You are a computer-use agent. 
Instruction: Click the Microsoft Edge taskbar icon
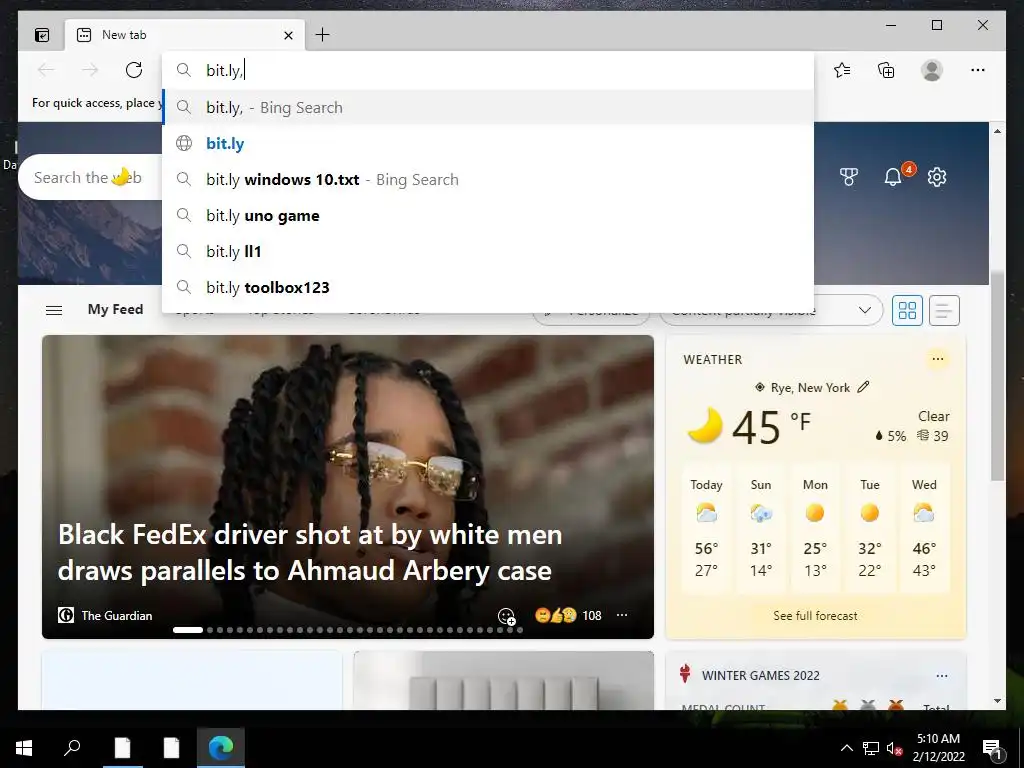(x=221, y=748)
